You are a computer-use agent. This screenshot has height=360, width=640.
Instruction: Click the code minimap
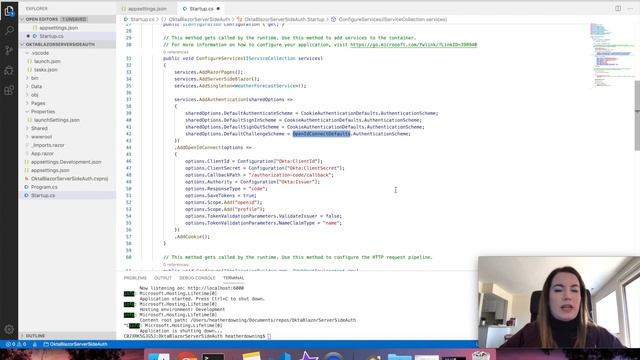[x=612, y=55]
